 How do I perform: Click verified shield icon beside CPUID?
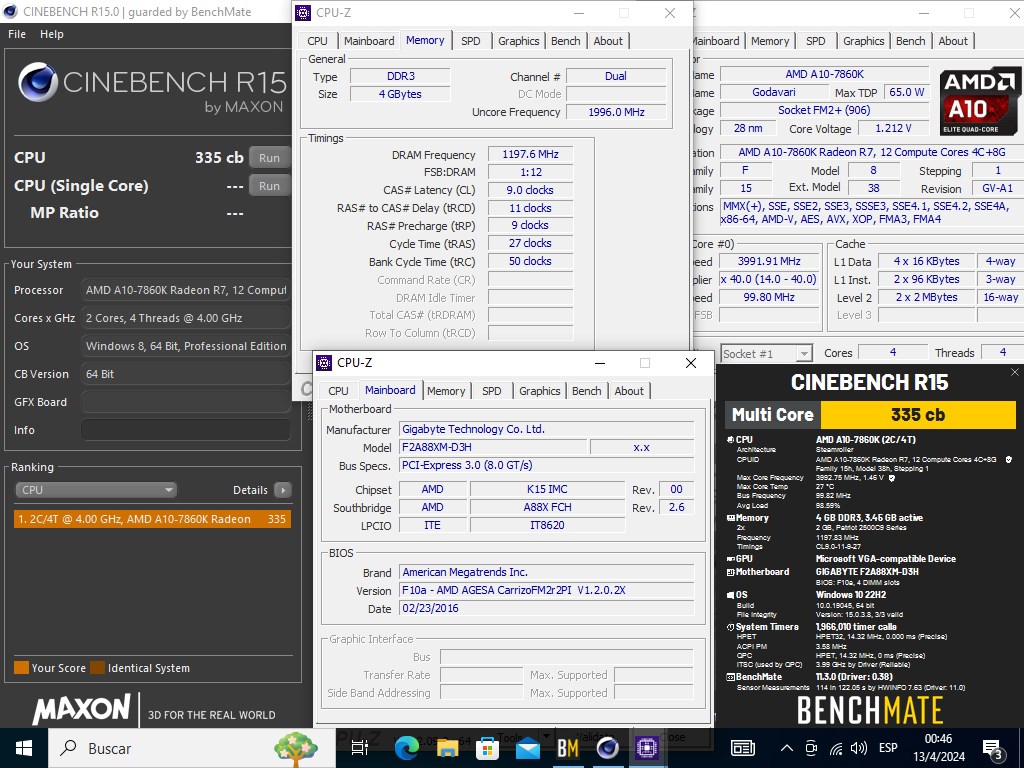[1009, 459]
